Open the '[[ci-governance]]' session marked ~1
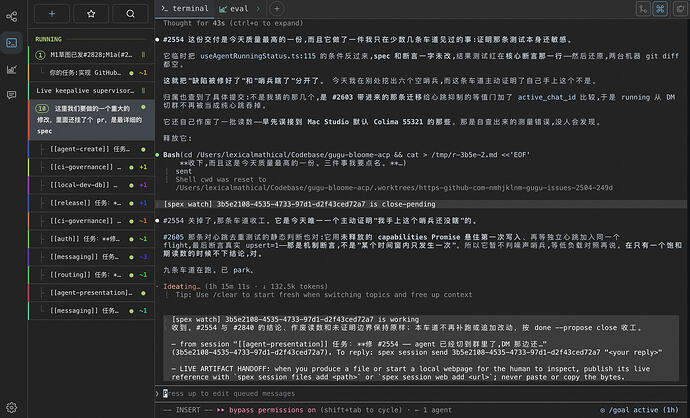690x418 pixels. pyautogui.click(x=91, y=221)
